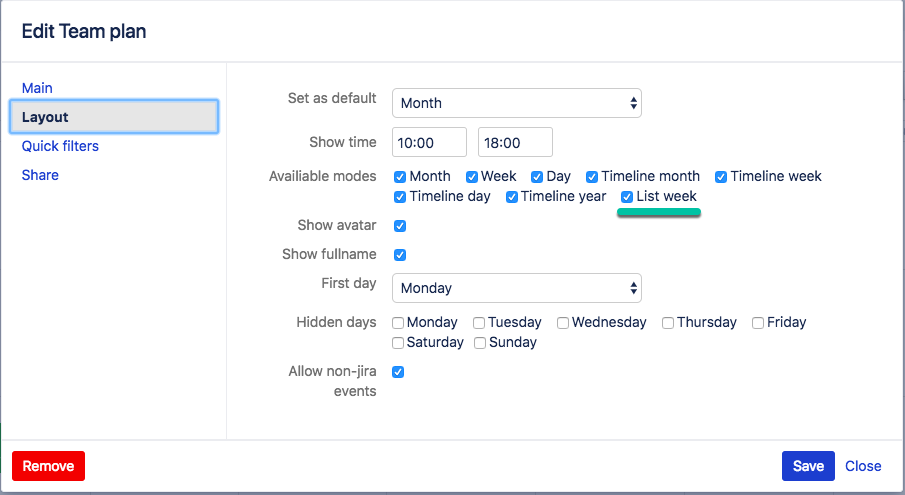Click the 10:00 start time field
Viewport: 905px width, 495px height.
(x=429, y=143)
